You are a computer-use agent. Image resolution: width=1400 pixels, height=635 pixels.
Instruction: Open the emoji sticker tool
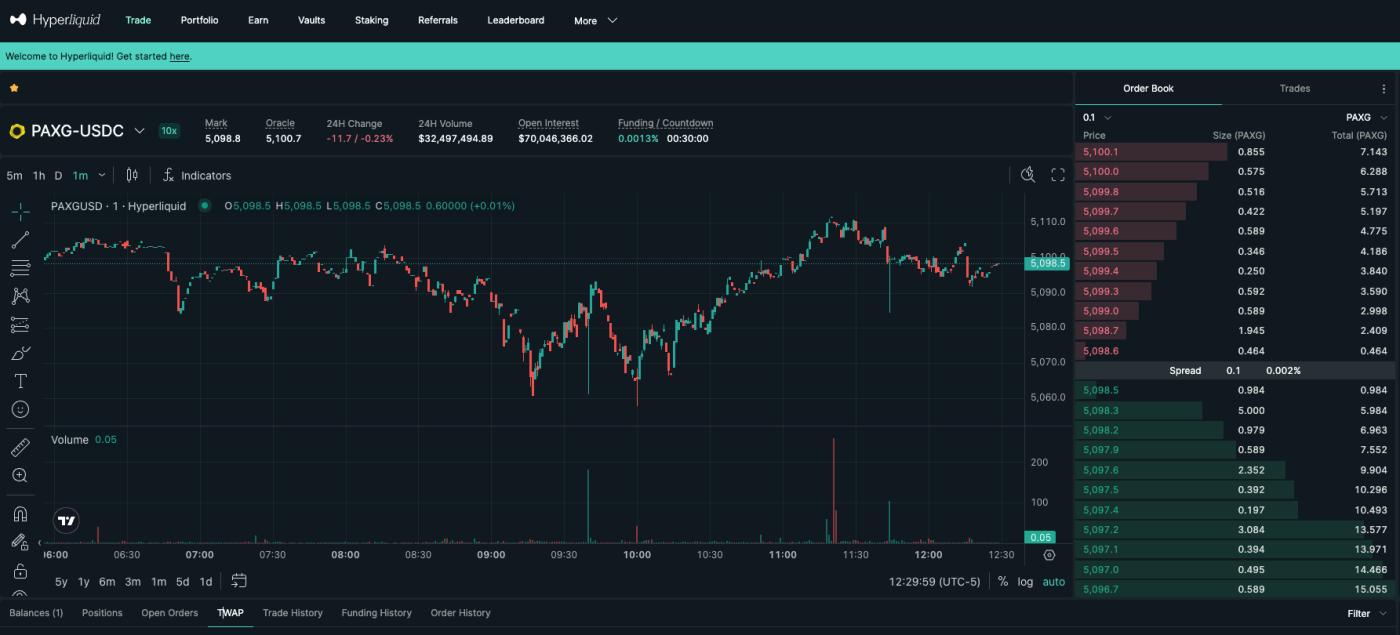20,409
